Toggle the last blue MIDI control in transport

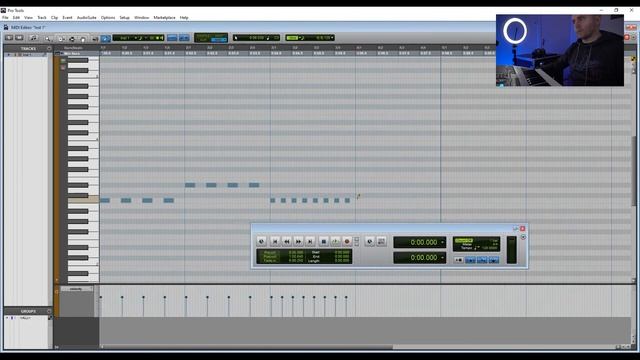click(493, 260)
